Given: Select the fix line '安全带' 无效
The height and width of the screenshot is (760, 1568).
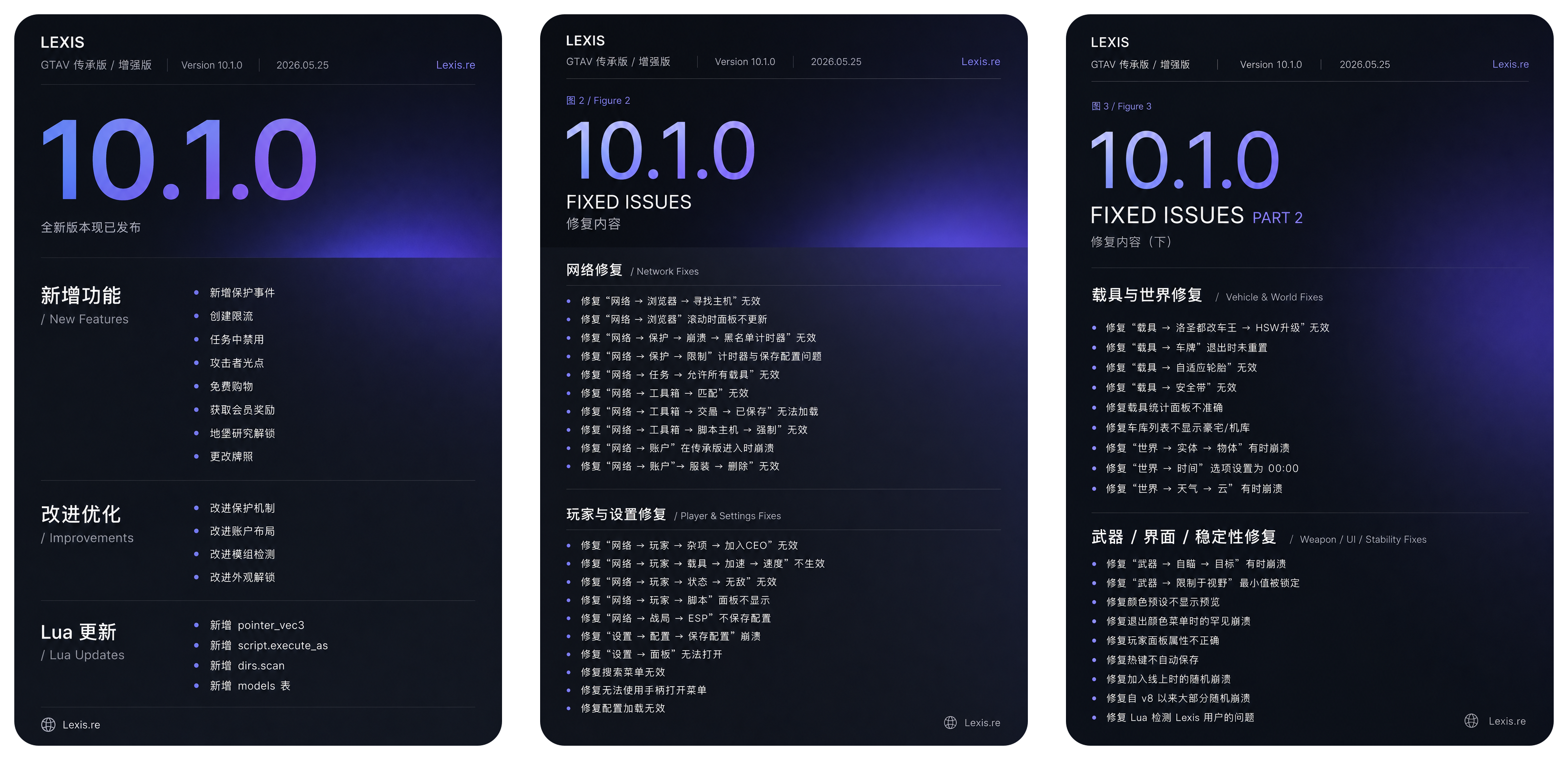Looking at the screenshot, I should point(1171,388).
